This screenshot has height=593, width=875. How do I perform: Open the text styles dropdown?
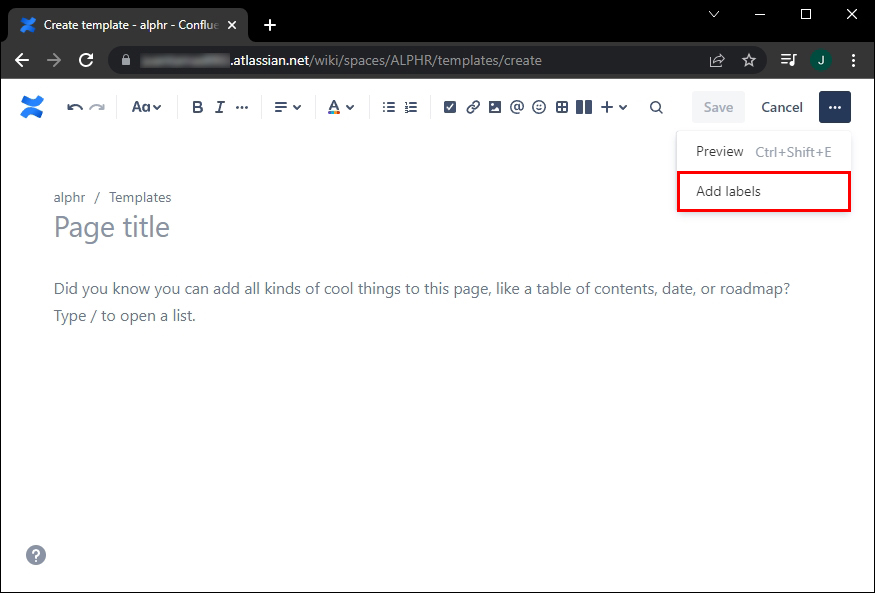pyautogui.click(x=146, y=107)
